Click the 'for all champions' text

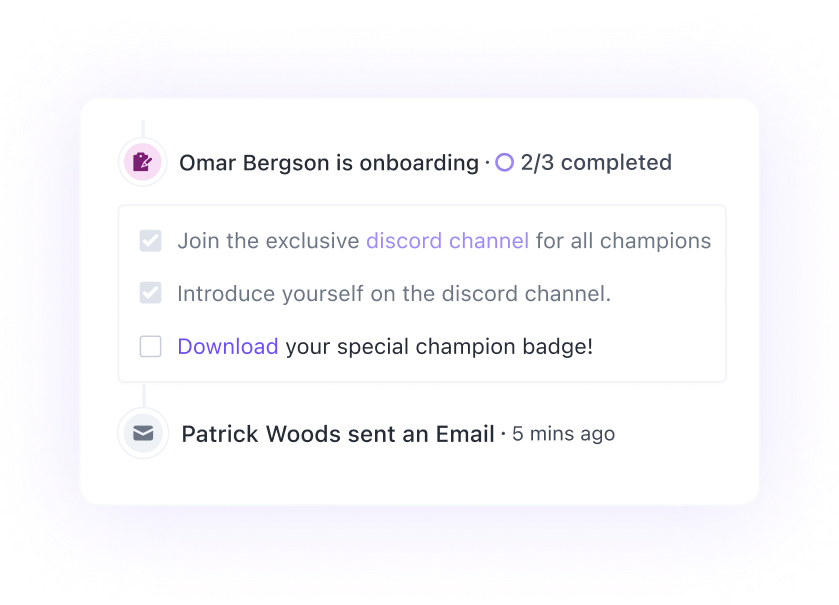623,241
